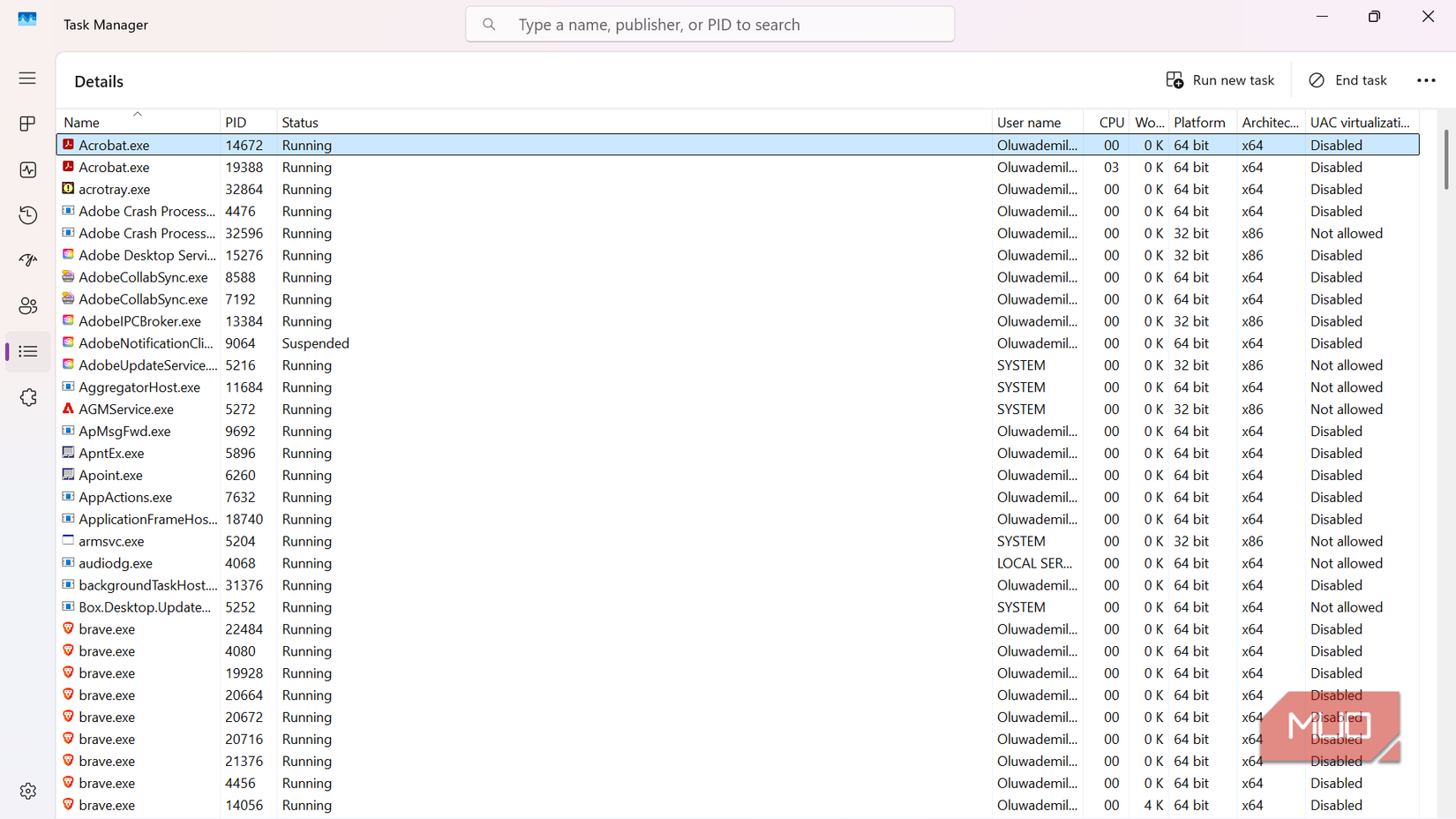The height and width of the screenshot is (819, 1456).
Task: Select brave.exe with PID 14056
Action: click(x=738, y=805)
